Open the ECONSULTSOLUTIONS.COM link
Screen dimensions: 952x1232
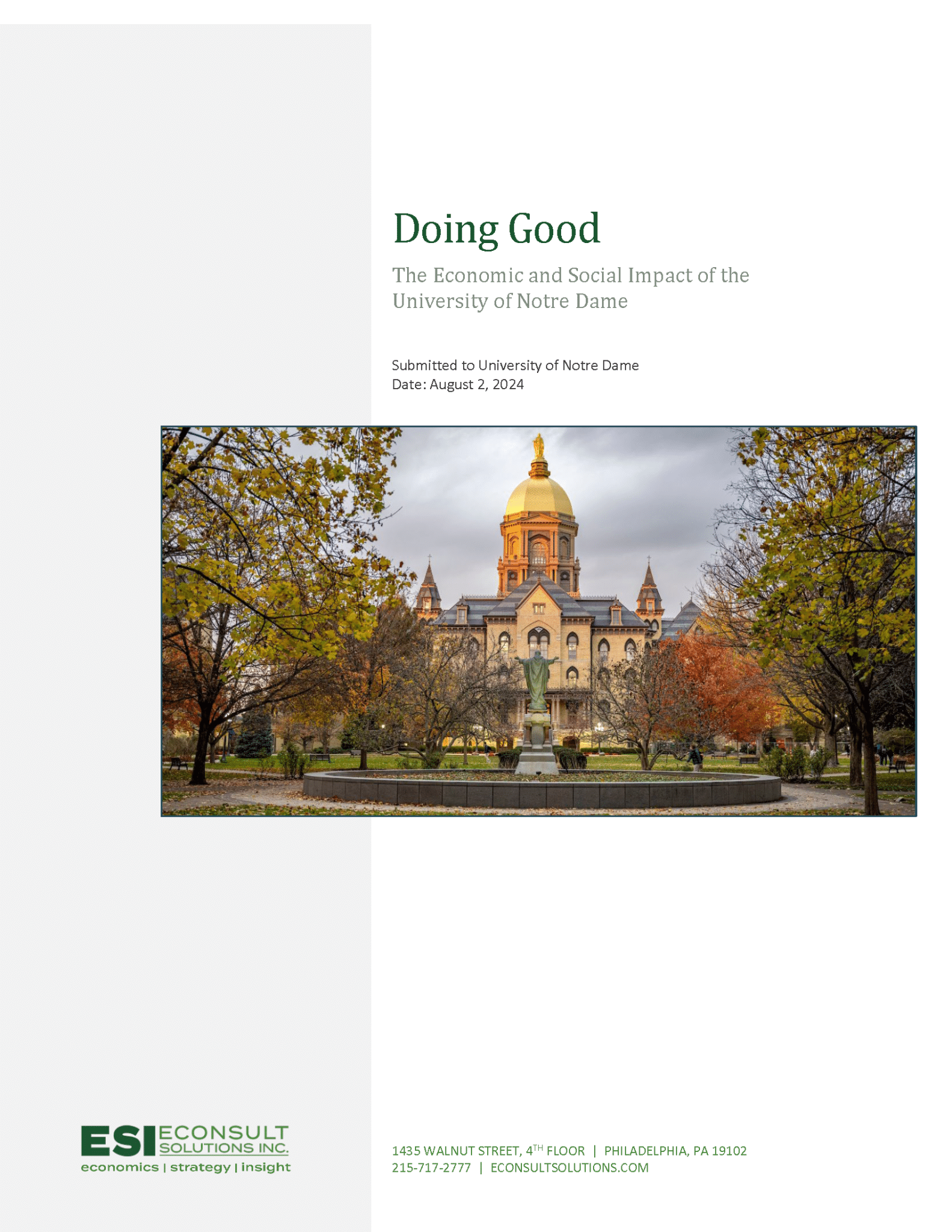pyautogui.click(x=570, y=1168)
